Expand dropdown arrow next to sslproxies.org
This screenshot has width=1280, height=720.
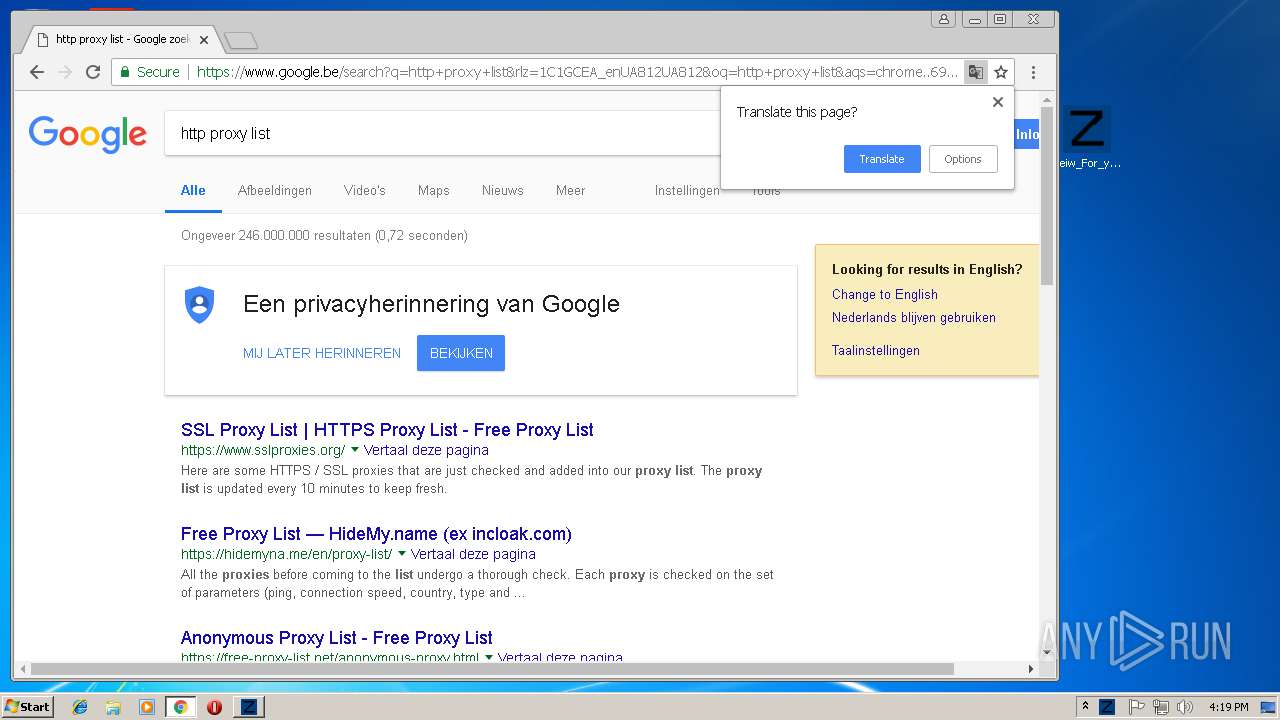(x=355, y=450)
